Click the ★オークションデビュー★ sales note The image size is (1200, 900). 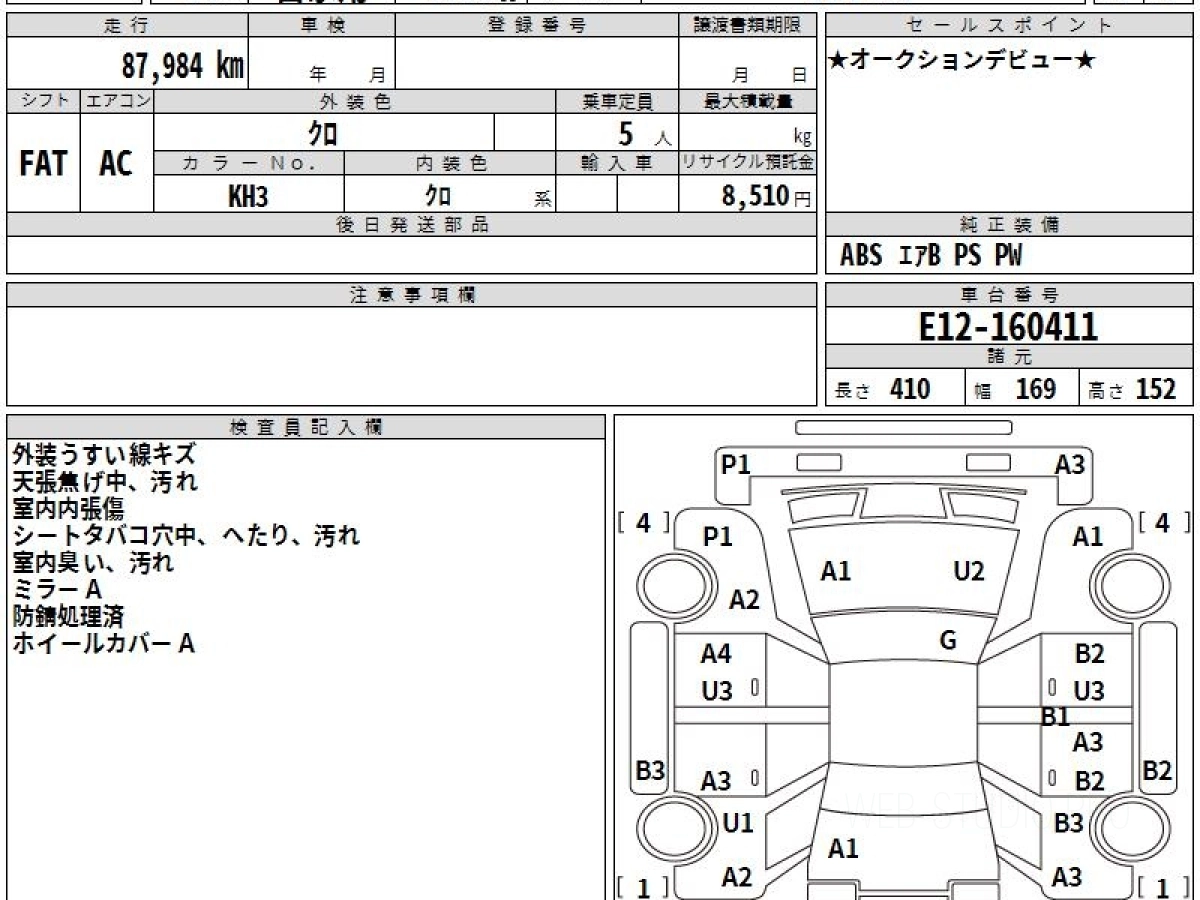click(962, 61)
